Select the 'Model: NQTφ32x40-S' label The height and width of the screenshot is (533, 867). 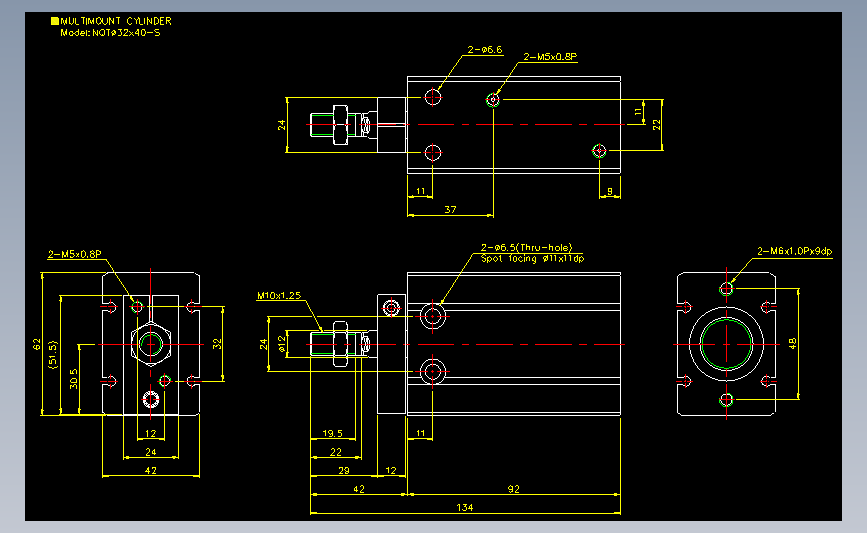click(110, 33)
